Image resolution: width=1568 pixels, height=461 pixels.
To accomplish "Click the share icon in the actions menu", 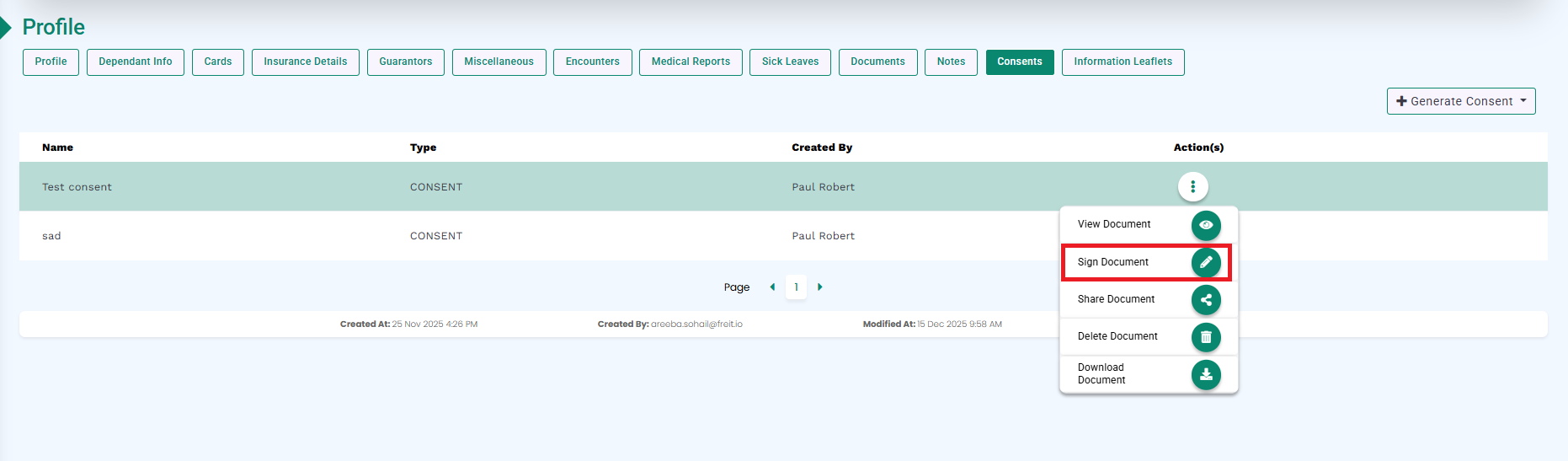I will pyautogui.click(x=1206, y=300).
